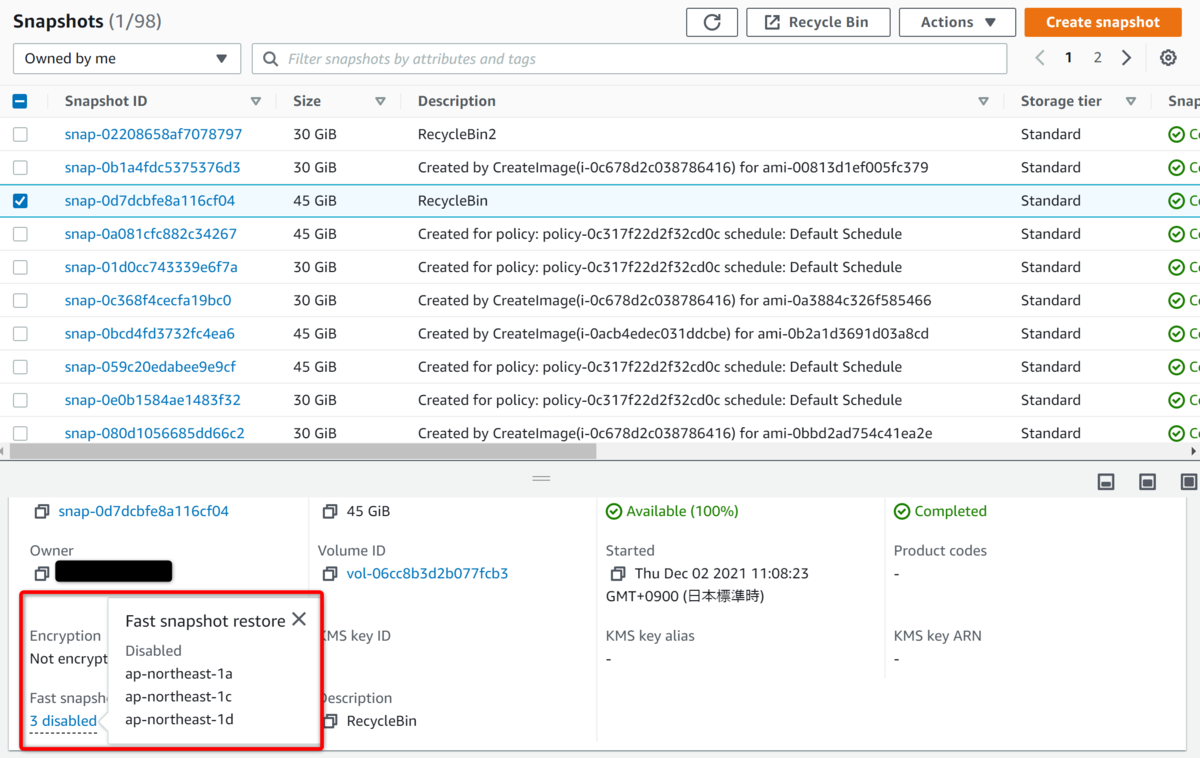1200x758 pixels.
Task: Open snap-0d7dcbfe8a116cf04 link in details panel
Action: pos(143,511)
